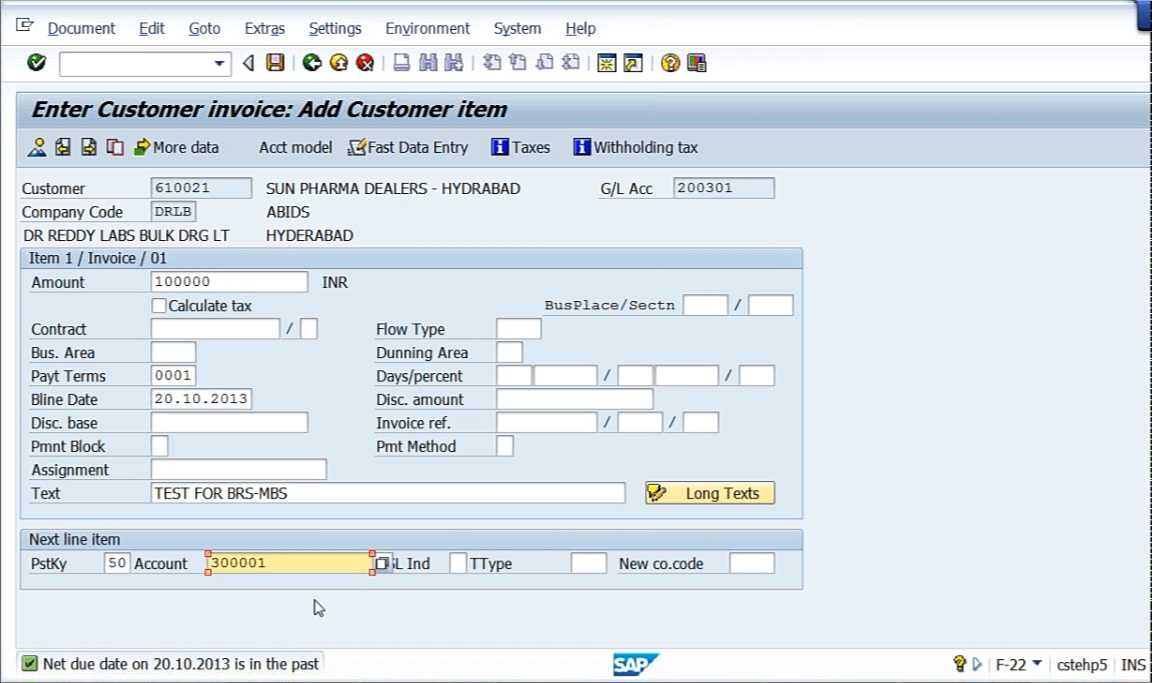Click the Acct model button
Image resolution: width=1152 pixels, height=683 pixels.
coord(295,148)
